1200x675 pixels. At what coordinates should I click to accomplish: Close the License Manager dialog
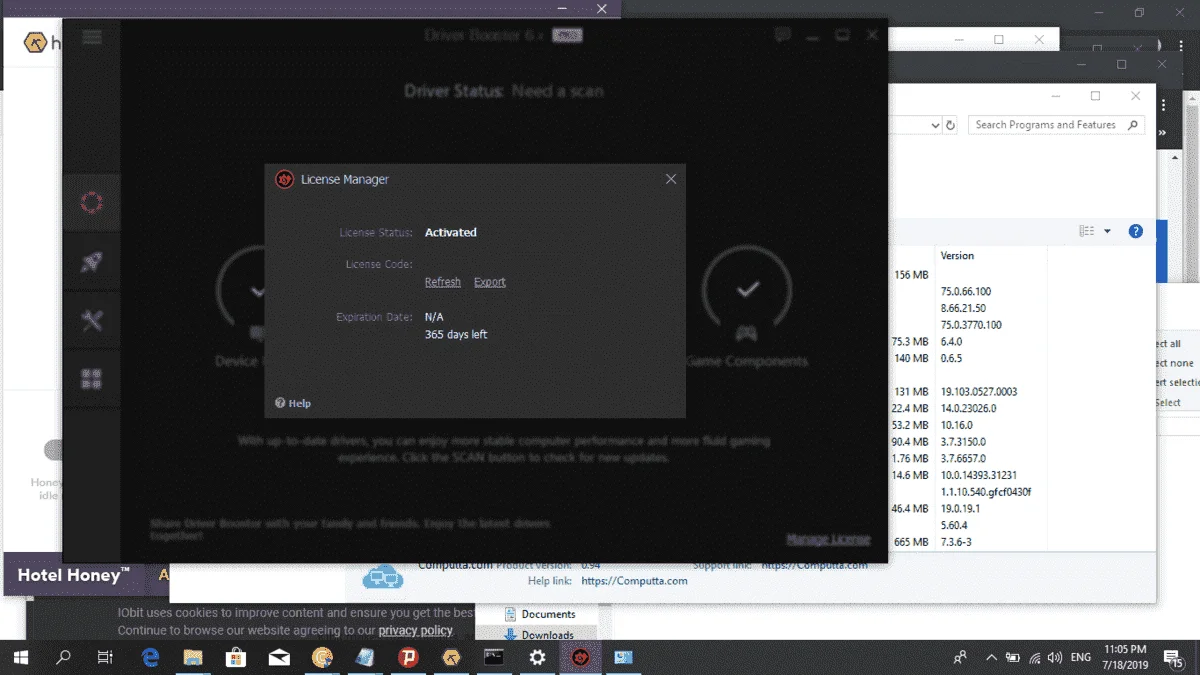click(x=671, y=179)
